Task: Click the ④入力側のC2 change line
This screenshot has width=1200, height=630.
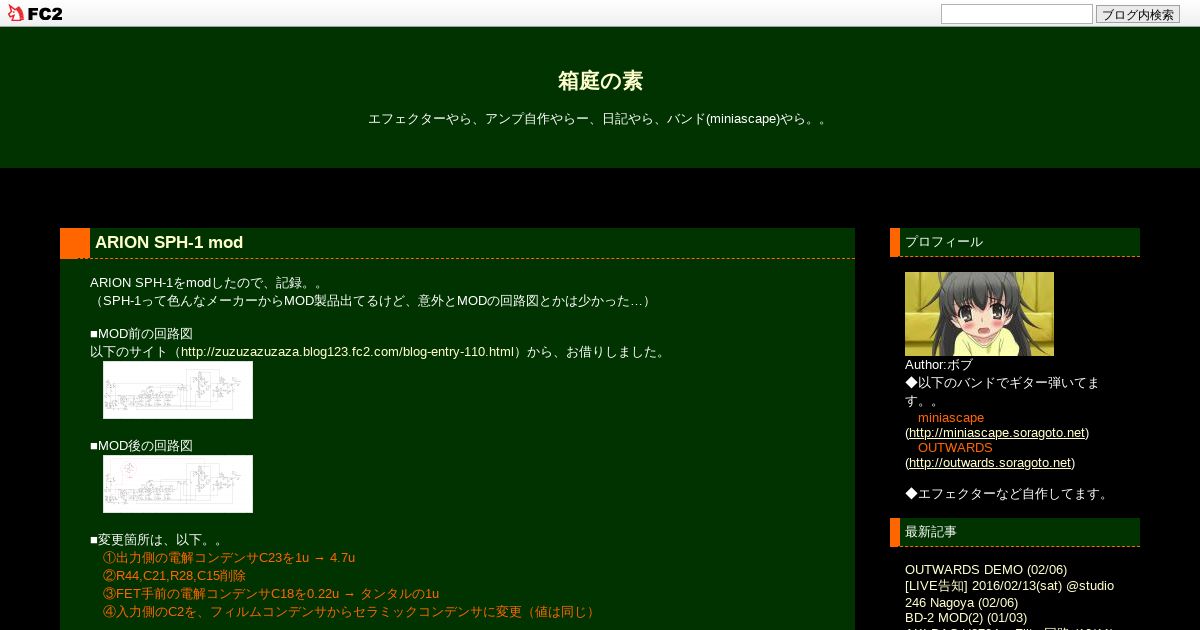Action: point(351,612)
